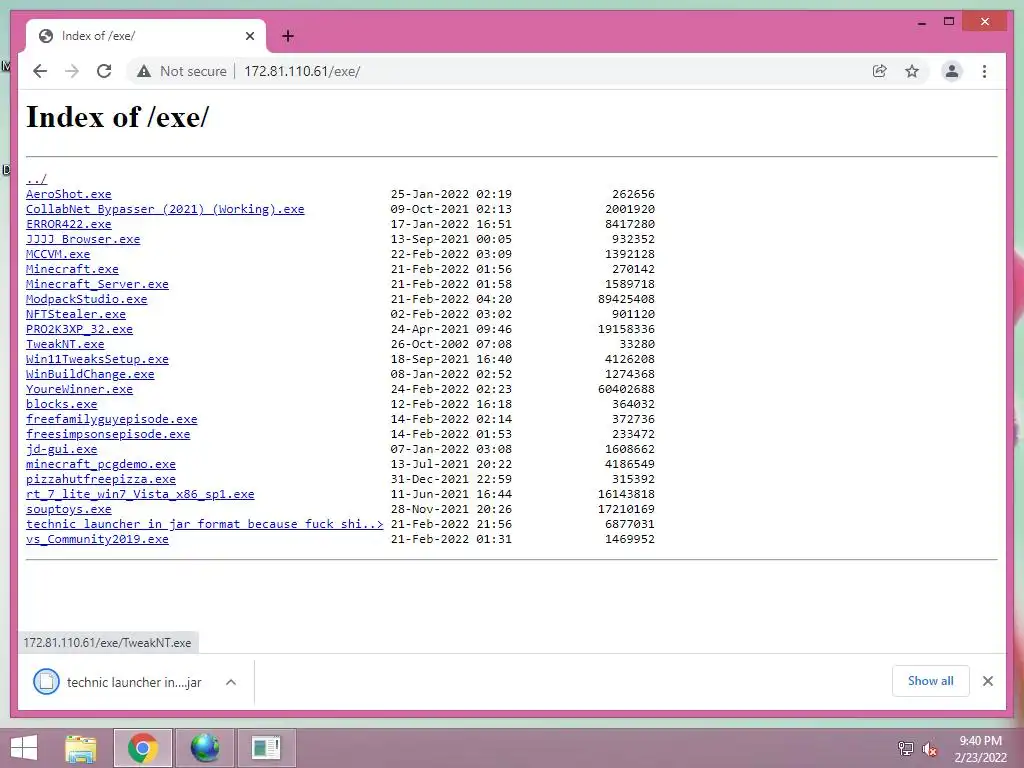This screenshot has height=768, width=1024.
Task: Open Win11TweaksSetup.exe link
Action: click(x=97, y=359)
